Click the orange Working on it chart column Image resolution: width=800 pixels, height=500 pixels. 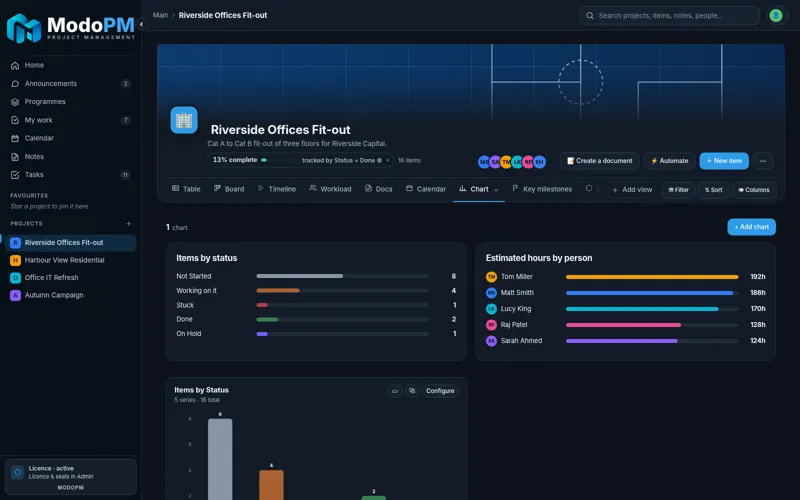(271, 485)
